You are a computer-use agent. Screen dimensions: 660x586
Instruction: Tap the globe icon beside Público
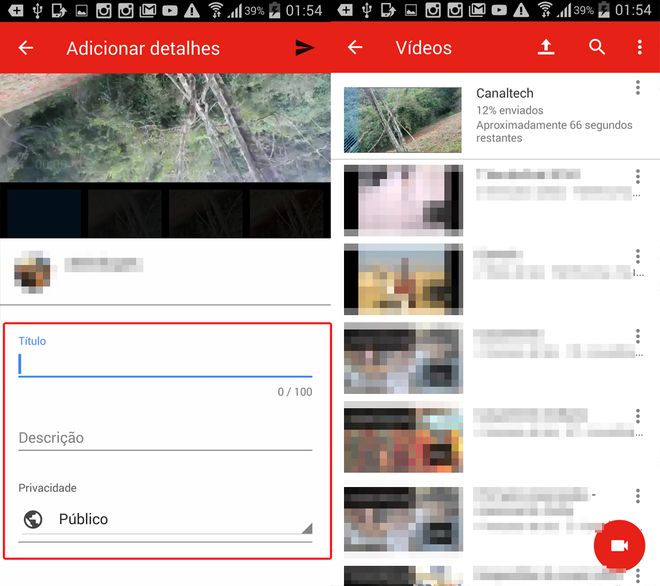pyautogui.click(x=33, y=519)
